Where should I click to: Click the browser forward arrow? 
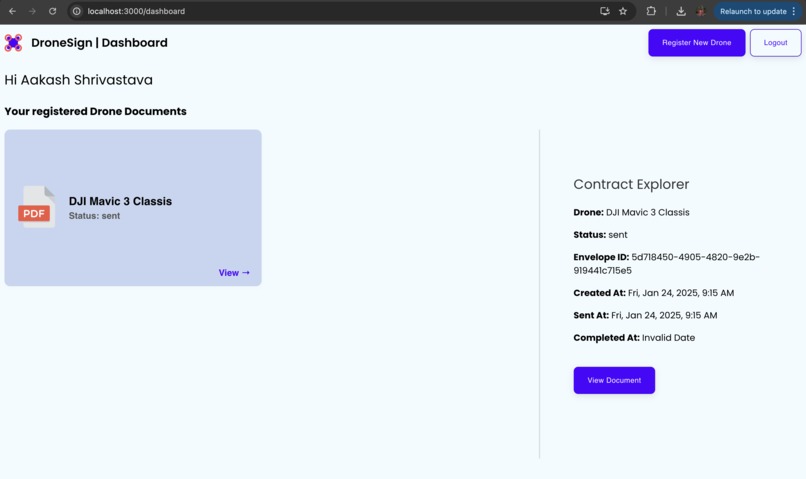[32, 11]
